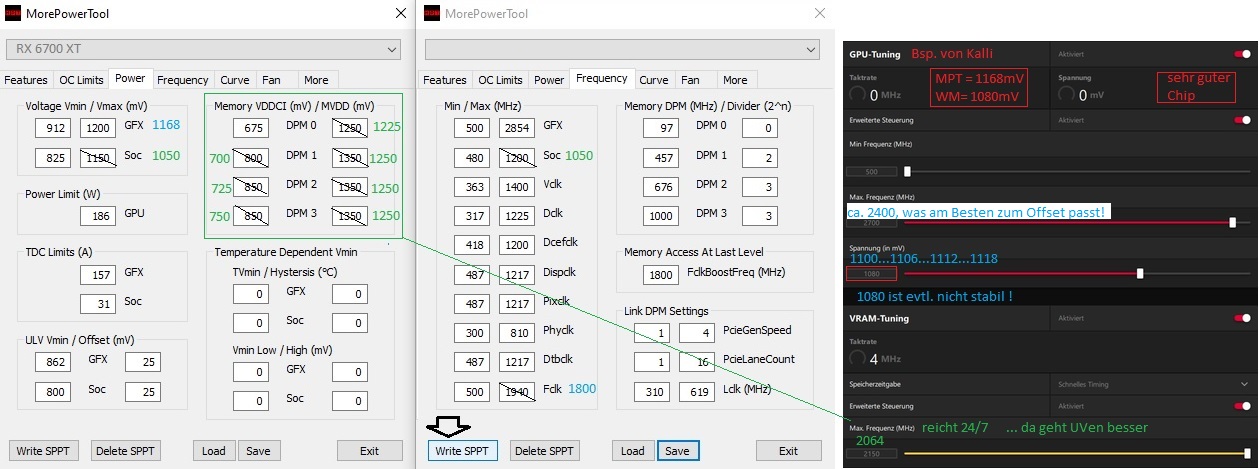Image resolution: width=1259 pixels, height=469 pixels.
Task: Click FclkBoostFreq field showing 1800
Action: pyautogui.click(x=662, y=273)
